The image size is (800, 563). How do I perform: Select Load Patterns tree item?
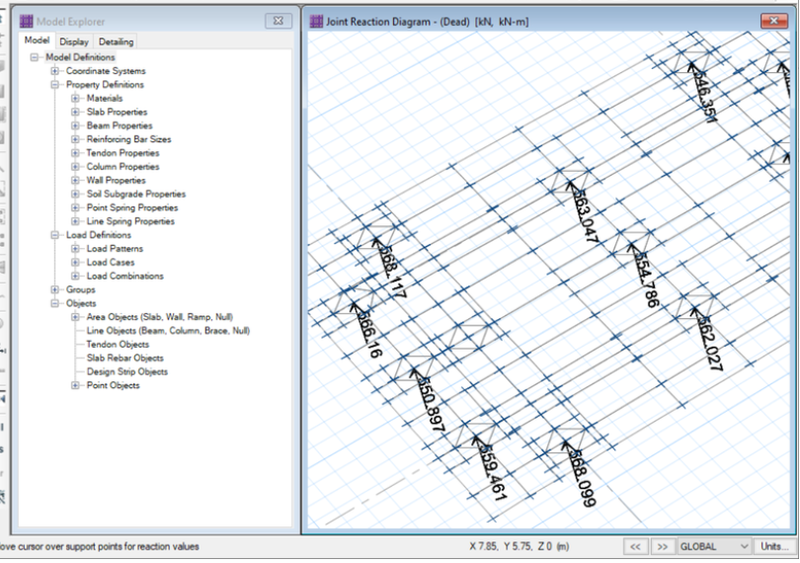pyautogui.click(x=115, y=249)
